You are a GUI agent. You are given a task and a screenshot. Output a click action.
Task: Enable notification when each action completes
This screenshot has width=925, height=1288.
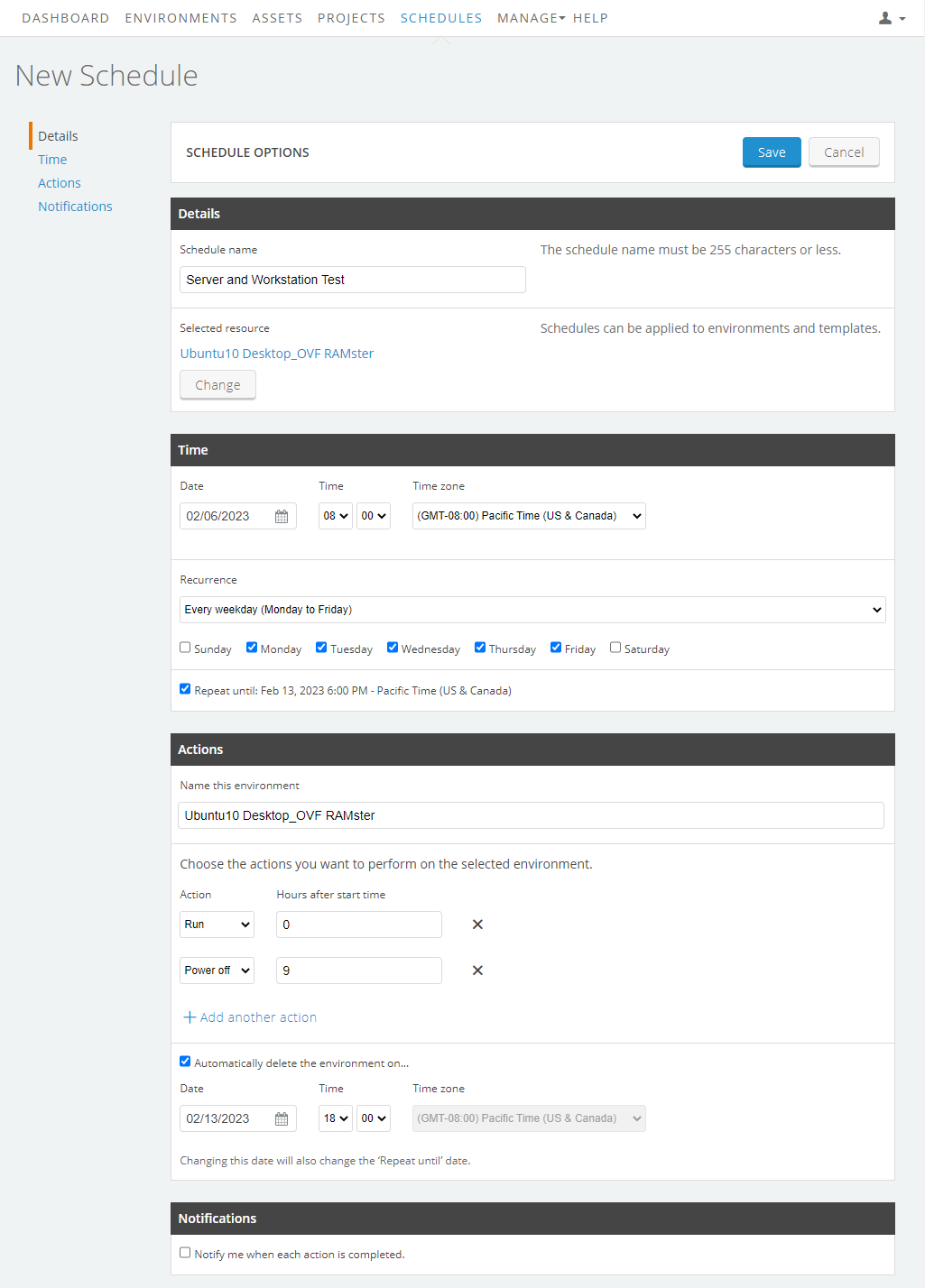[185, 1252]
